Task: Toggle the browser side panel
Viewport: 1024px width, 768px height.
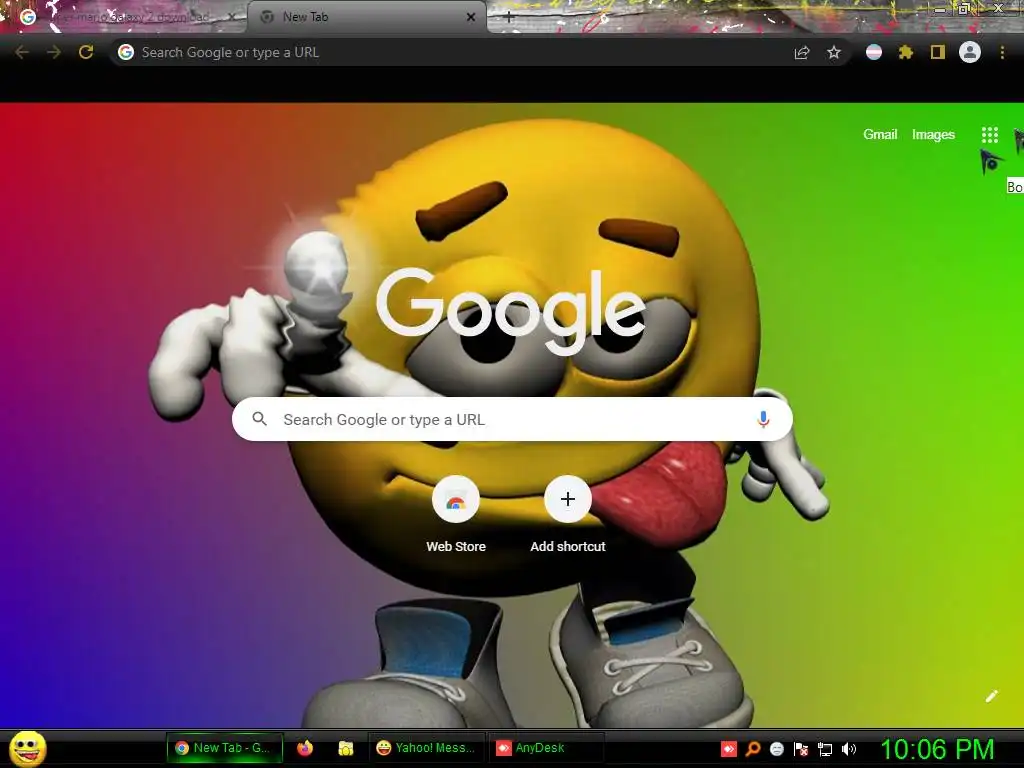Action: coord(938,52)
